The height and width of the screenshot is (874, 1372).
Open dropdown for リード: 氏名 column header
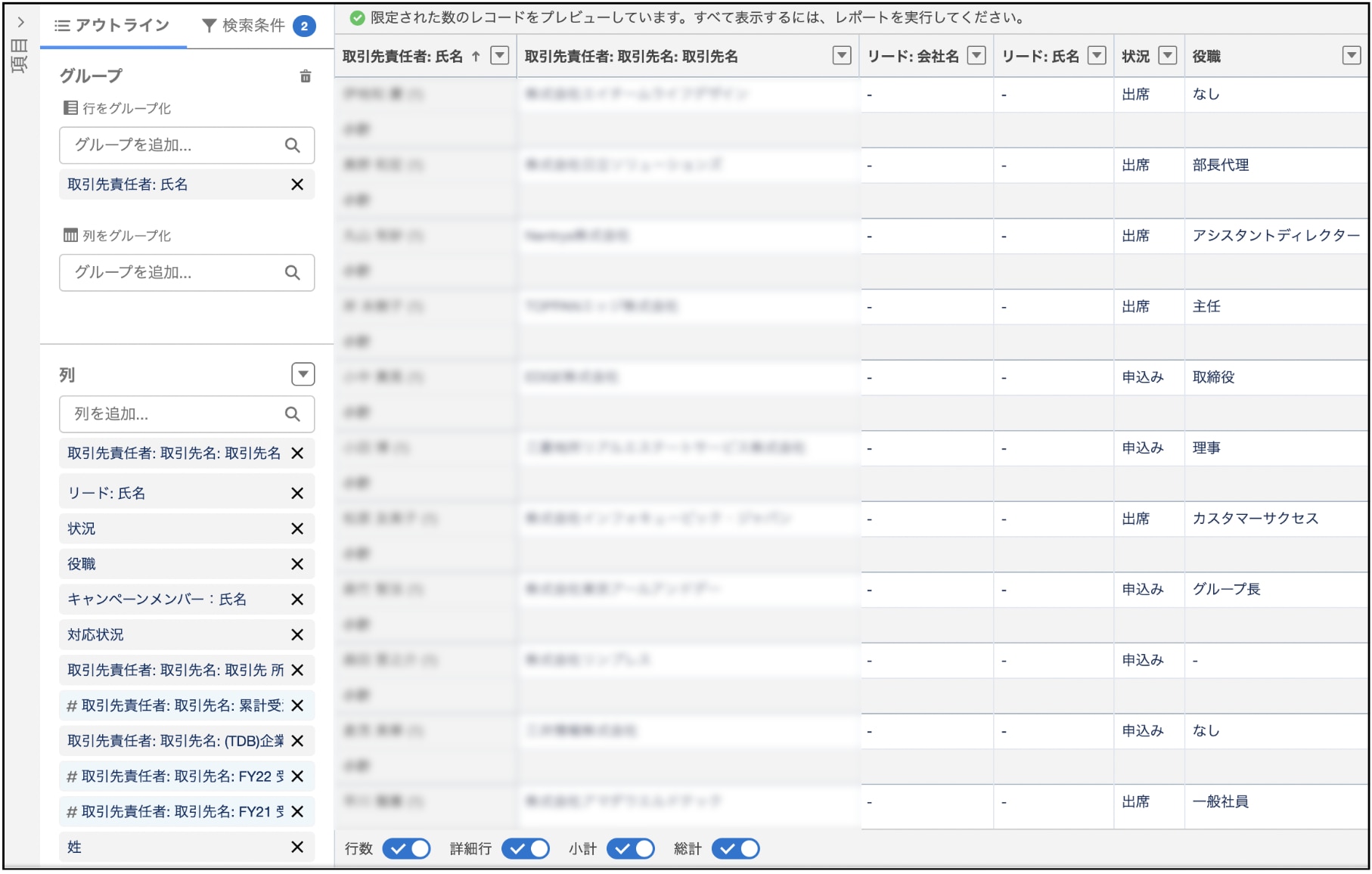point(1097,55)
